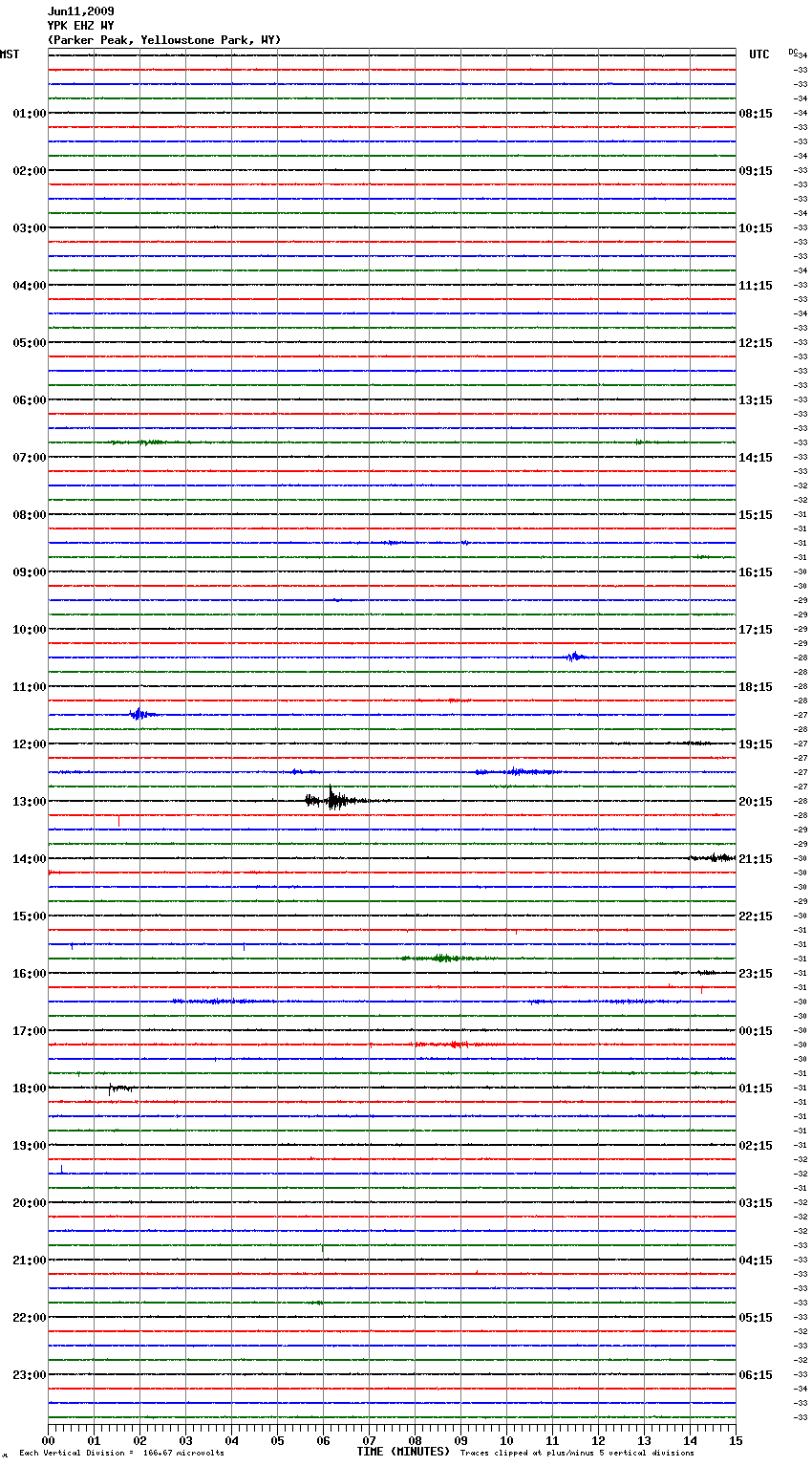Viewport: 812px width, 1466px height.
Task: Select the 16:00 MST time label
Action: pyautogui.click(x=30, y=974)
